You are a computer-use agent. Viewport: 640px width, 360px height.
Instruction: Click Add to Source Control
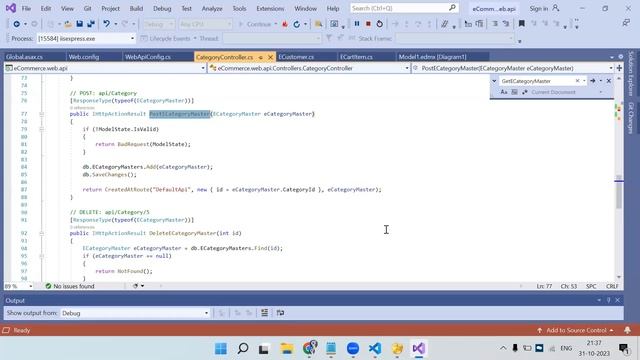tap(576, 330)
